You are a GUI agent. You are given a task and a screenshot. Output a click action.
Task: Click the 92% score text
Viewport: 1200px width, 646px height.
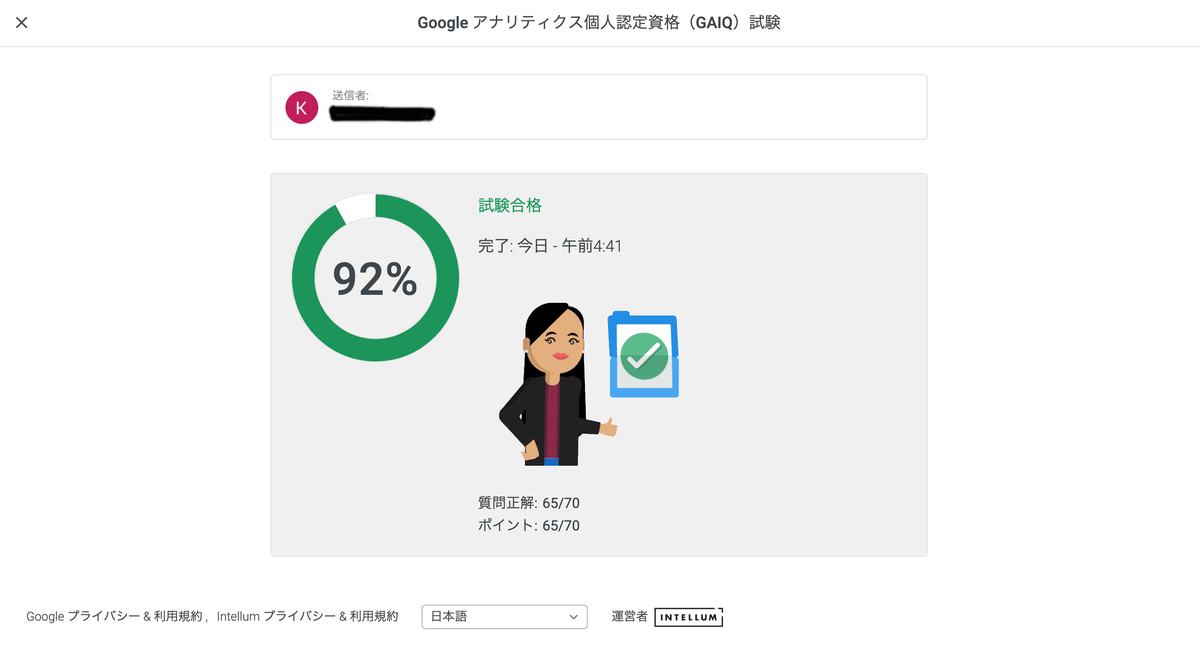click(x=375, y=279)
